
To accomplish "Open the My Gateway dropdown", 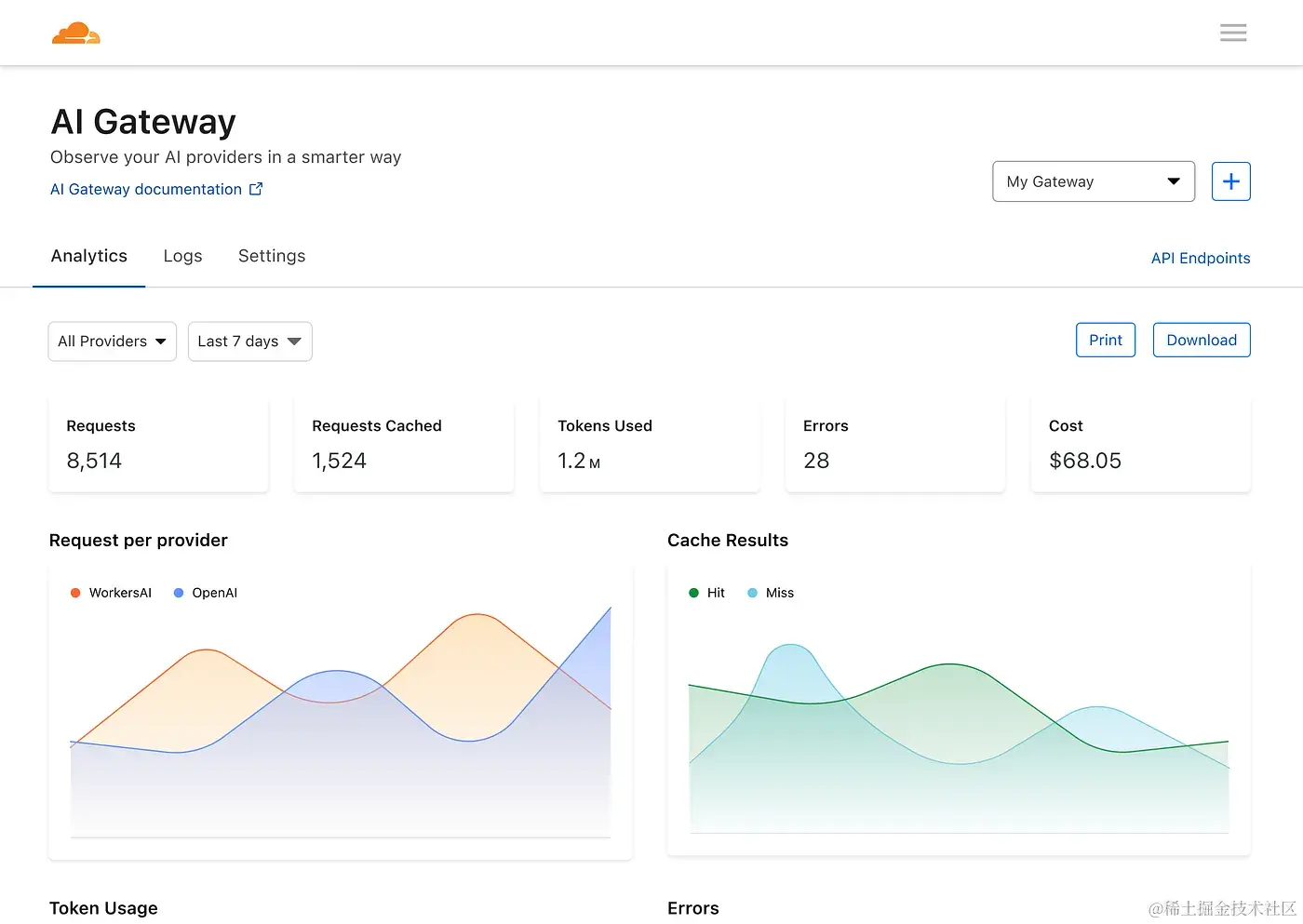I will pos(1094,181).
